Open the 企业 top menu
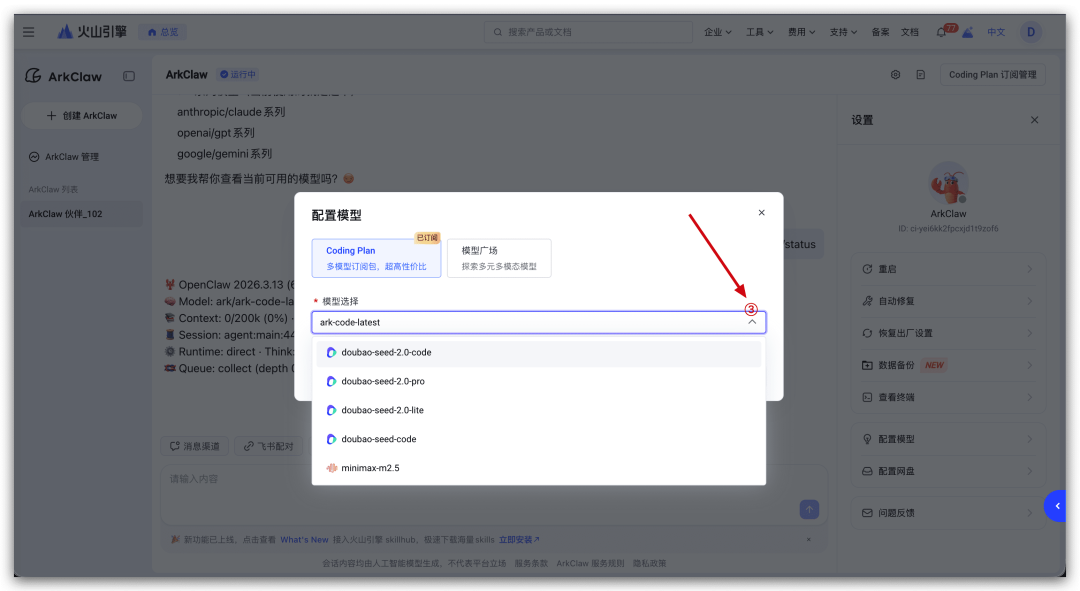Viewport: 1080px width, 591px height. tap(718, 32)
